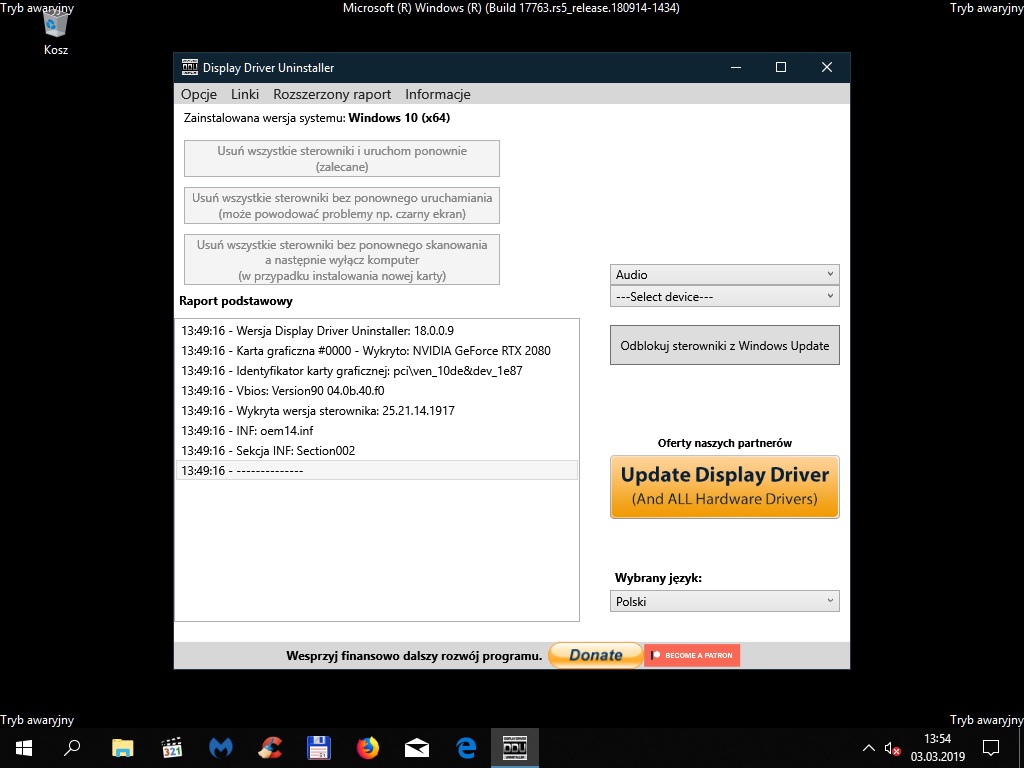Screen dimensions: 1024x768
Task: Open the Opcje menu
Action: (199, 94)
